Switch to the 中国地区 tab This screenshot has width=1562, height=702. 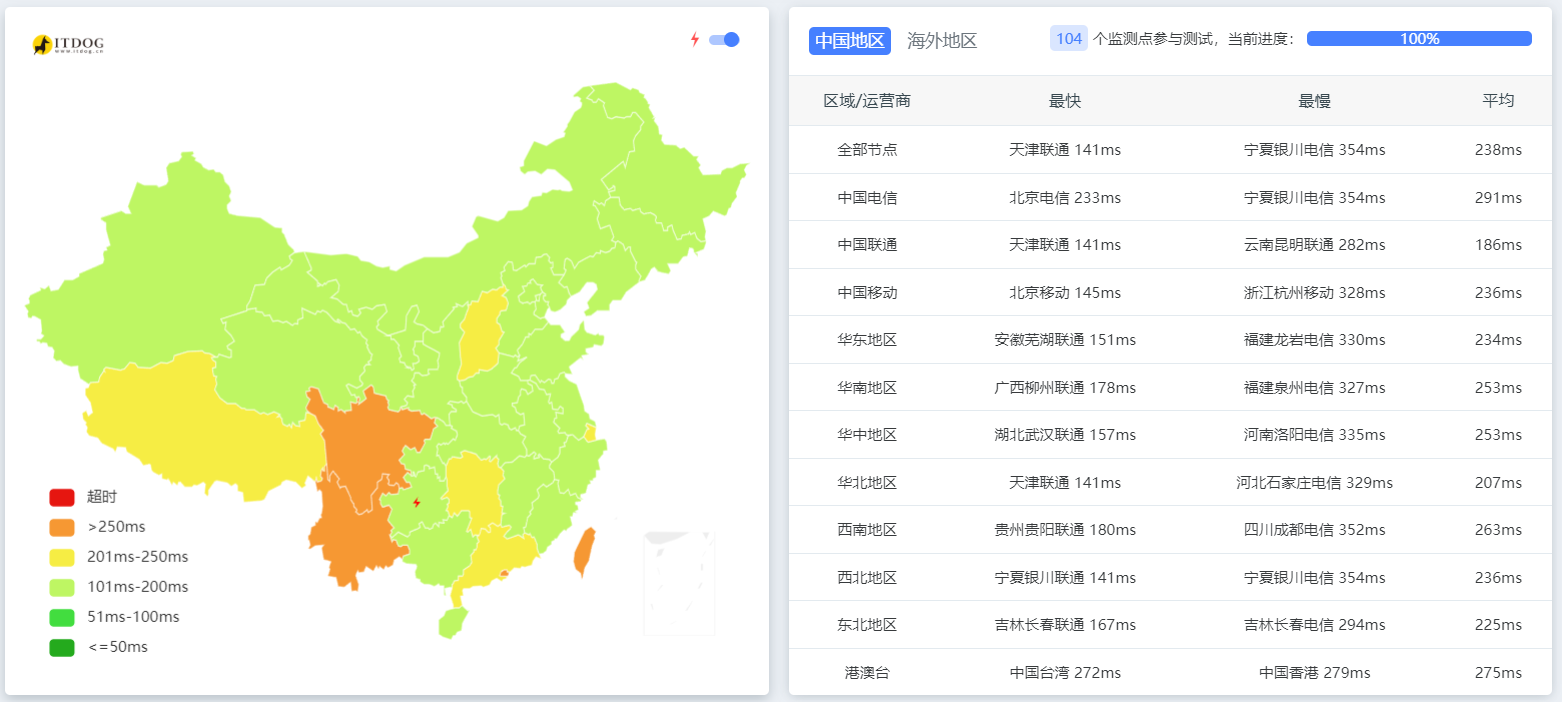tap(849, 41)
